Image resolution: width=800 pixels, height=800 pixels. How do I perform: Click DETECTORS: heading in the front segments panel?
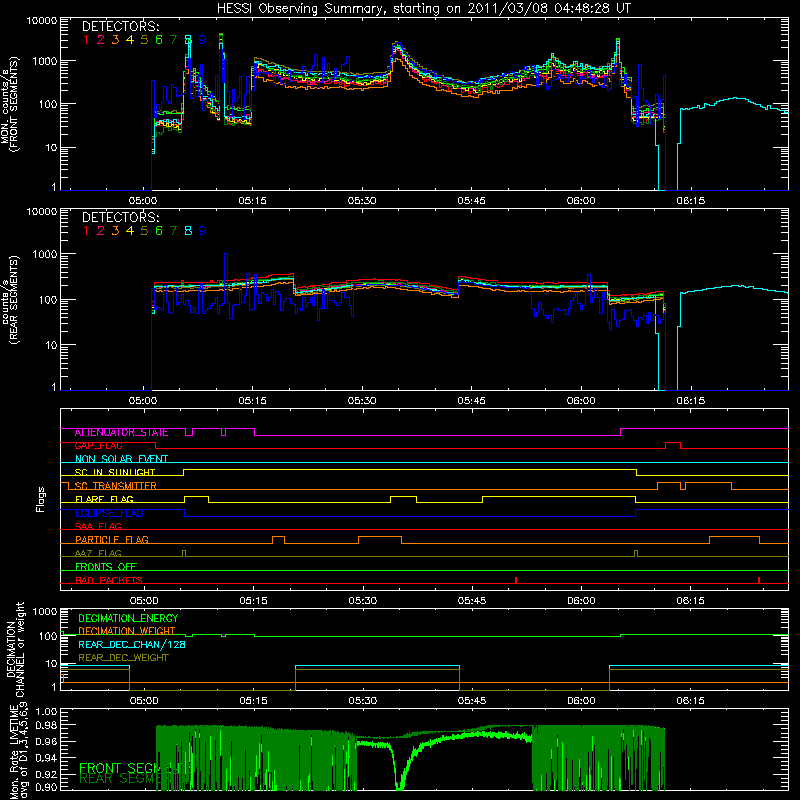(120, 26)
